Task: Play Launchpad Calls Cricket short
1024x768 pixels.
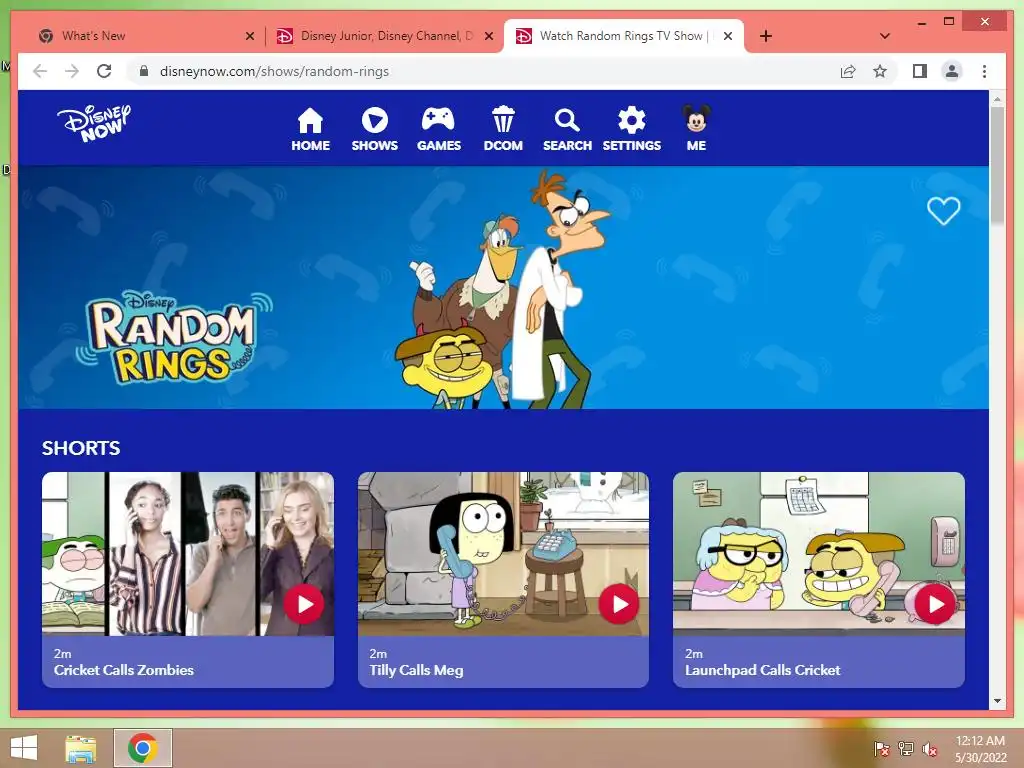Action: [935, 604]
